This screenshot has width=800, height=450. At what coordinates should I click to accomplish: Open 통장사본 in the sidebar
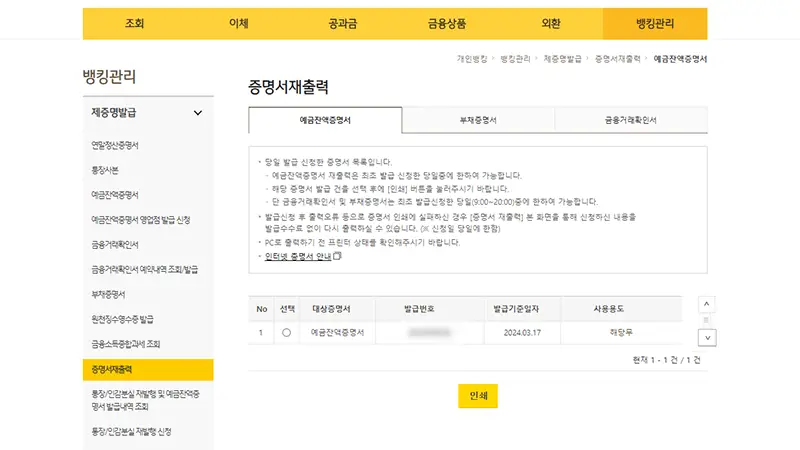coord(105,170)
